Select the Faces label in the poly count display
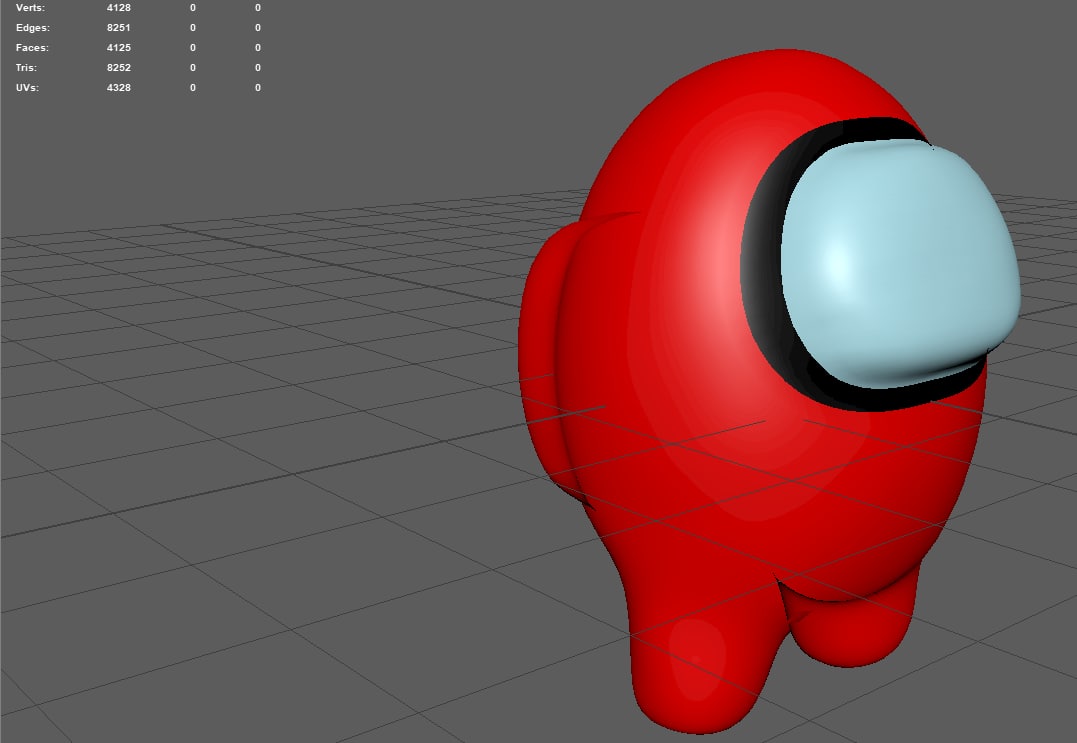Image resolution: width=1077 pixels, height=743 pixels. tap(32, 47)
